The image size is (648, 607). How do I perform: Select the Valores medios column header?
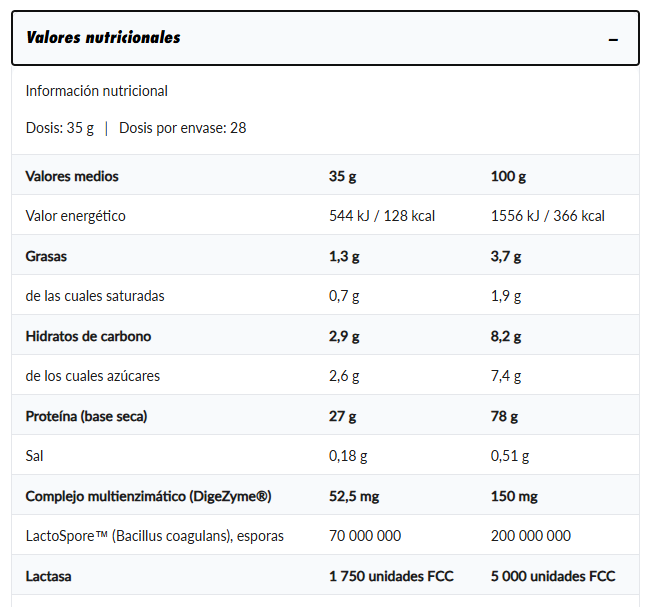coord(72,176)
